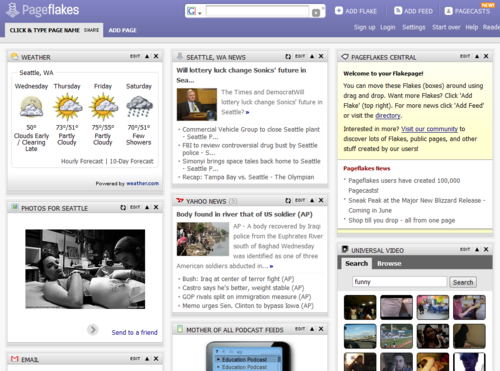Collapse the Yahoo News flake
This screenshot has height=371, width=500.
(x=312, y=200)
